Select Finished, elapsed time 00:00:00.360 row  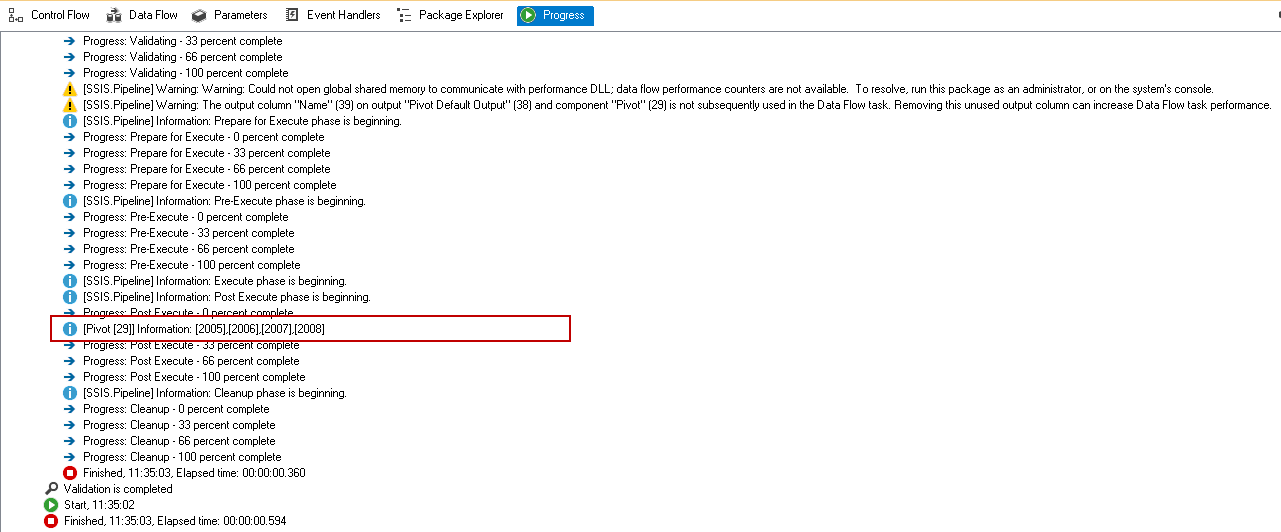coord(194,473)
